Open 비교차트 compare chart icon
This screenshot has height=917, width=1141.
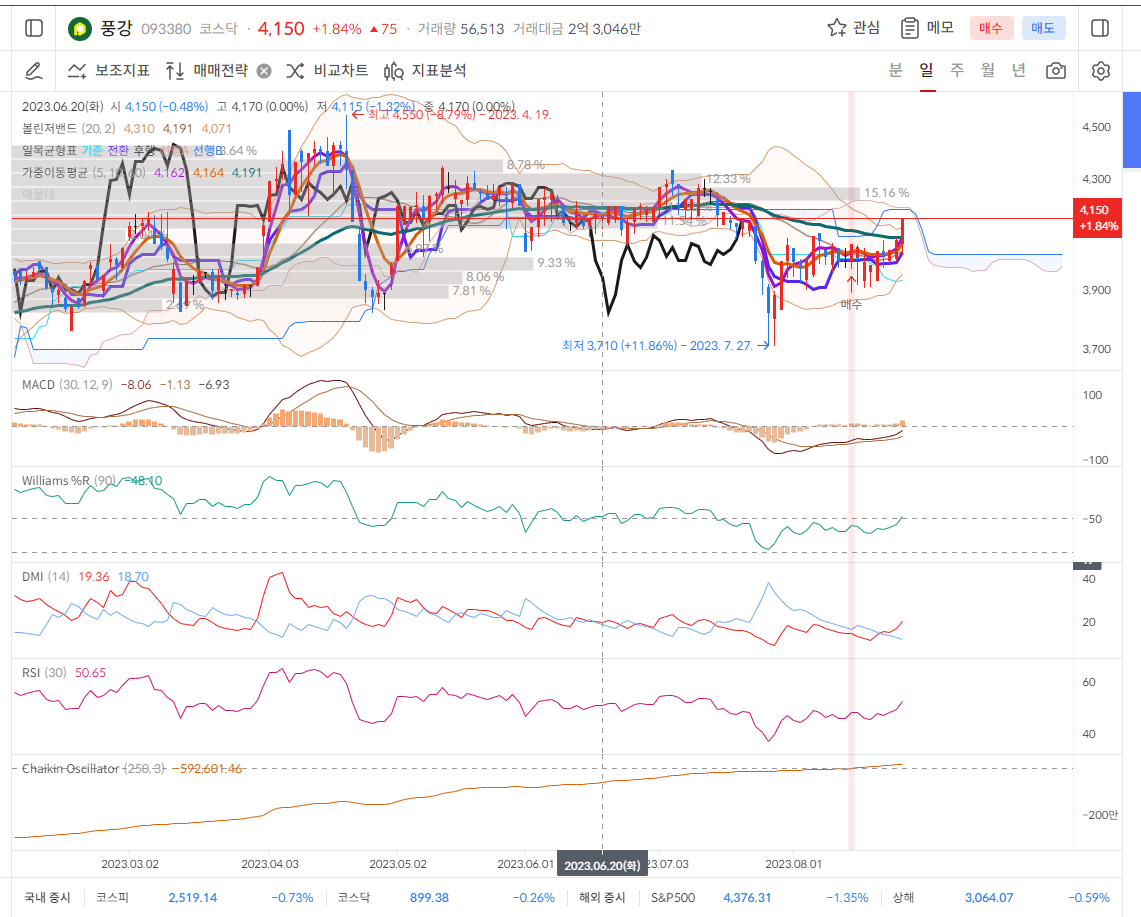click(x=295, y=71)
